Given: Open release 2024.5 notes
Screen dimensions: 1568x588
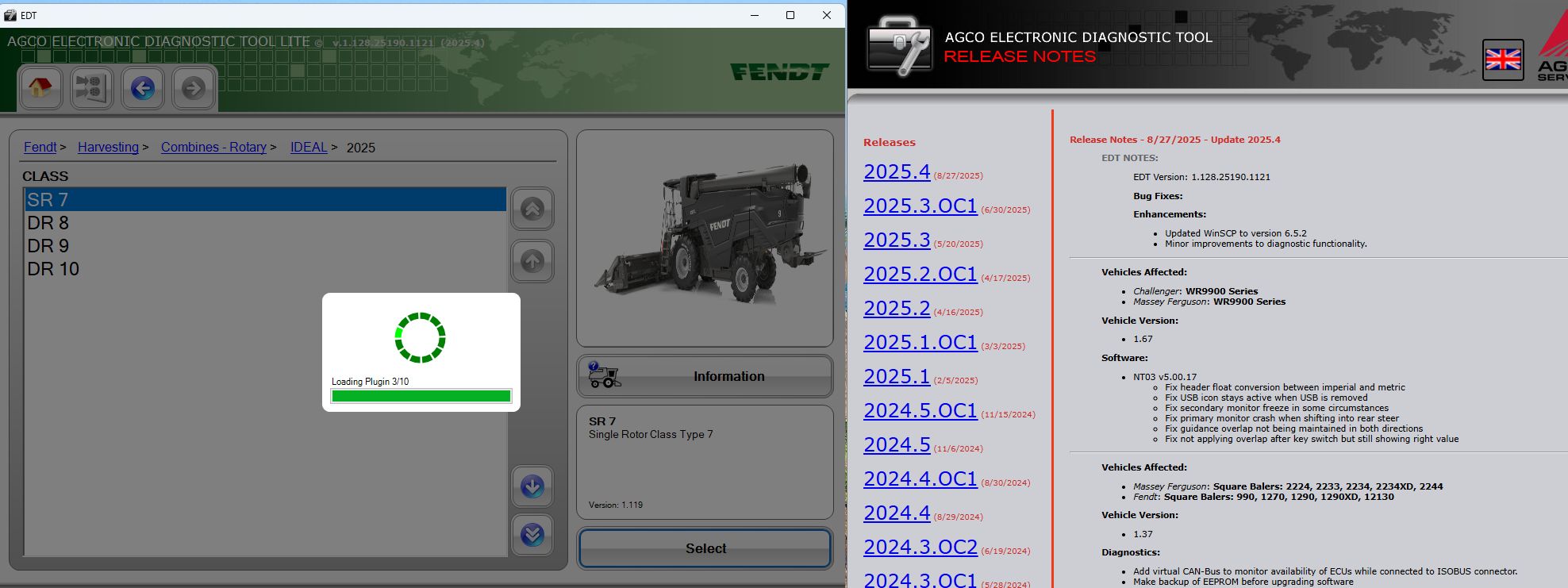Looking at the screenshot, I should pos(897,445).
